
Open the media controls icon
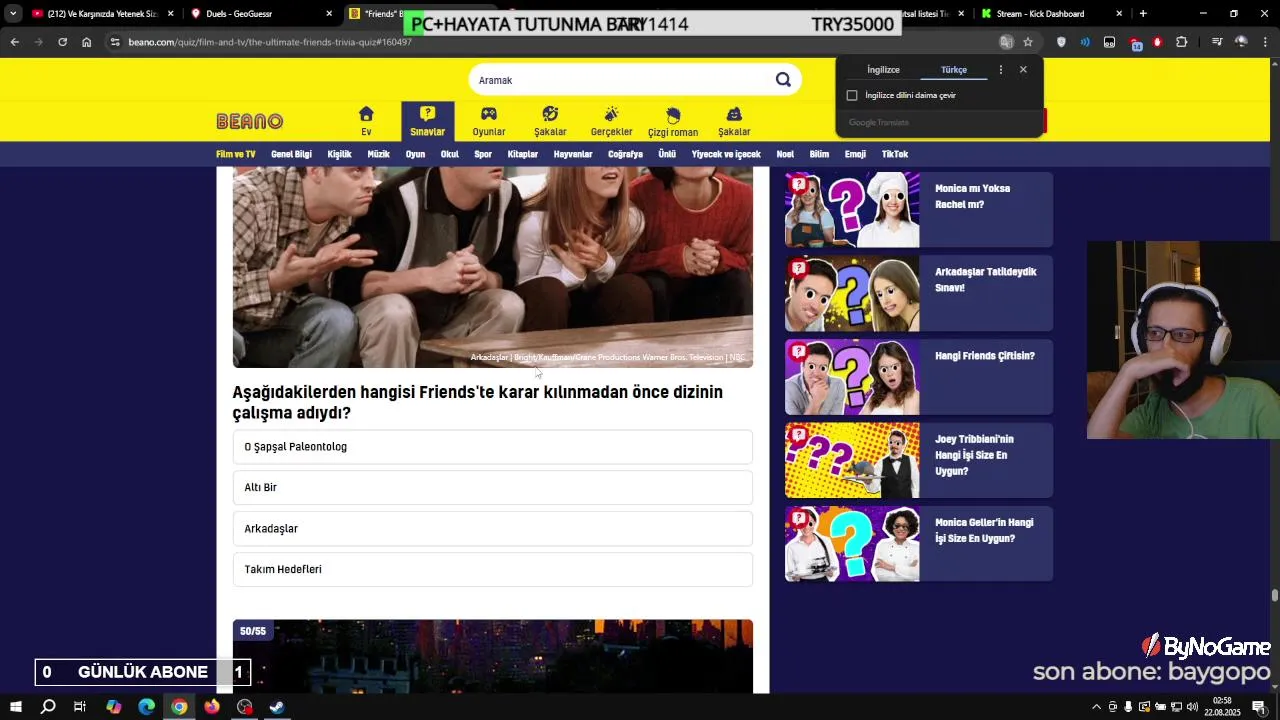(1216, 42)
